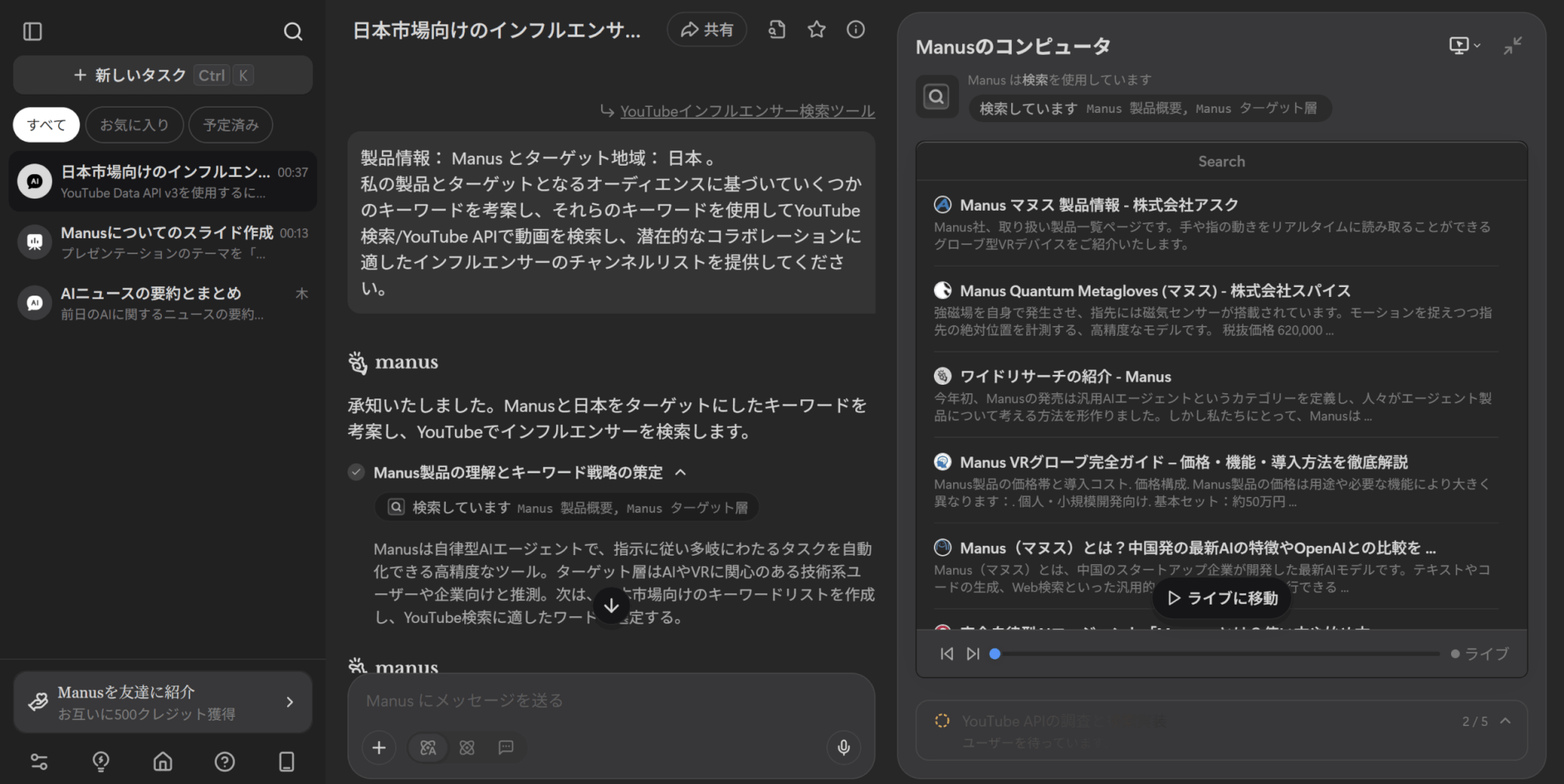The image size is (1564, 784).
Task: Click the manus logo icon in response
Action: (x=357, y=362)
